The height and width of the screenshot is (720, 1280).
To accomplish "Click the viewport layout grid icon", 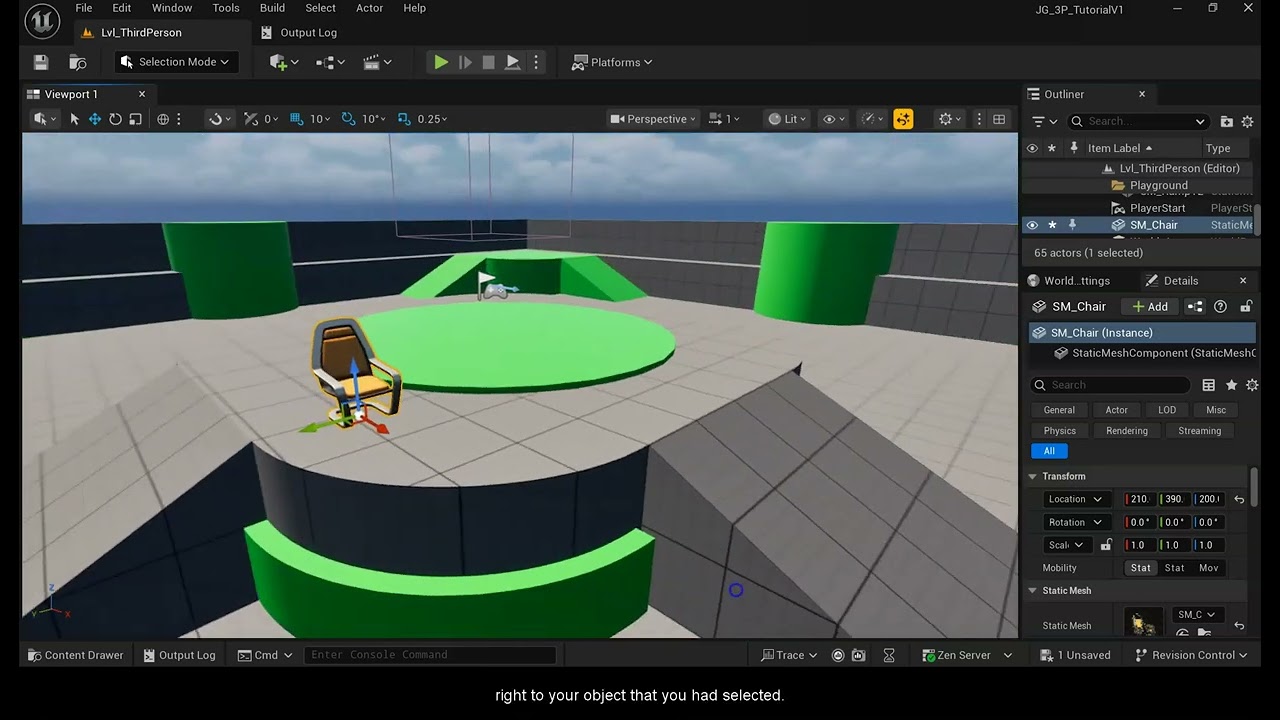I will click(999, 119).
